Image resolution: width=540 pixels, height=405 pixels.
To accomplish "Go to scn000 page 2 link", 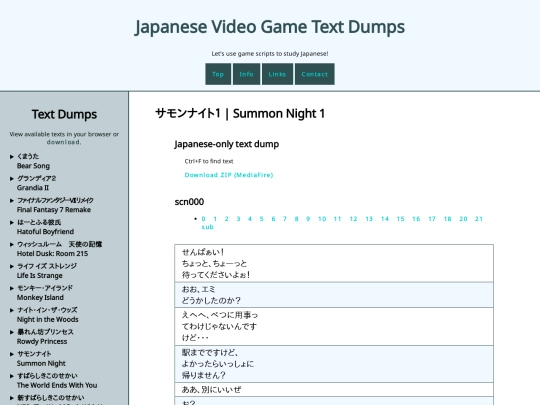I will (x=227, y=219).
